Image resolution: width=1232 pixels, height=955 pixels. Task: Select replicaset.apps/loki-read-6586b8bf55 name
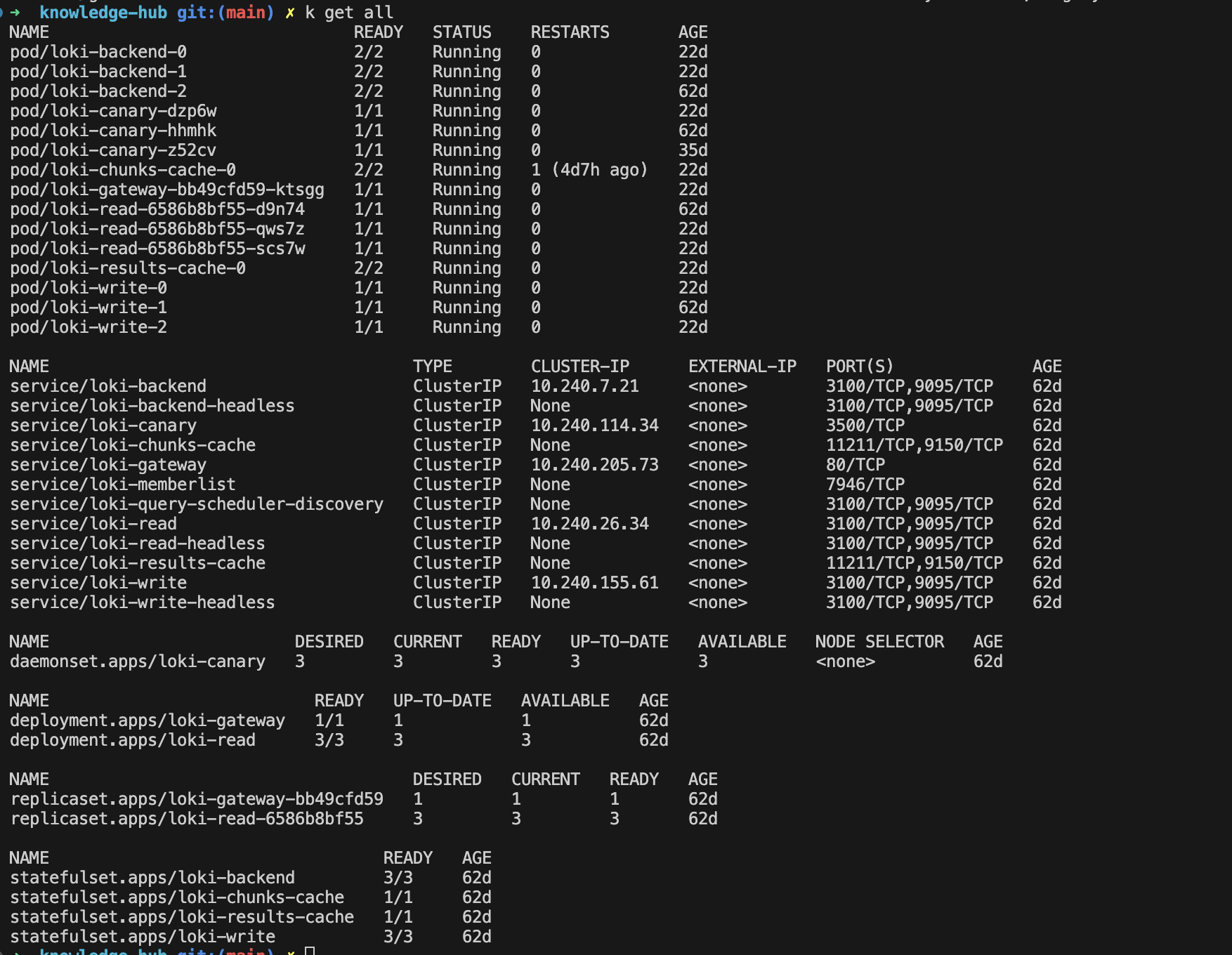click(x=187, y=819)
